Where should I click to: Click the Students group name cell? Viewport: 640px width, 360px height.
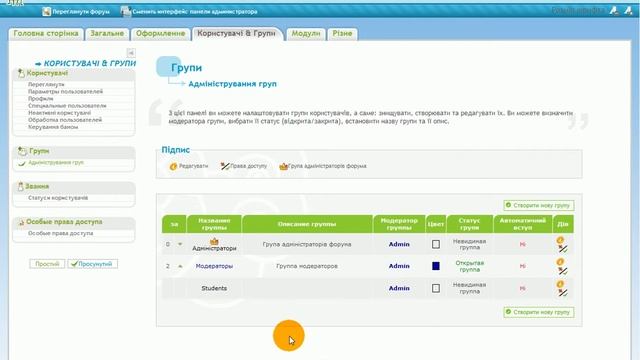[214, 288]
